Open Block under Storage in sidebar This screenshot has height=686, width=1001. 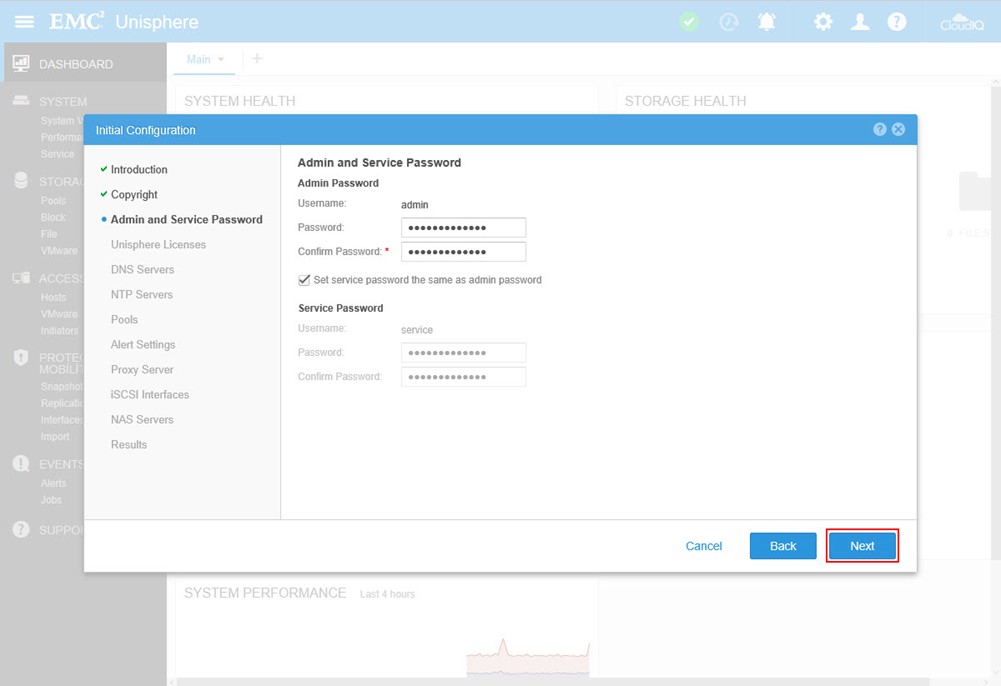click(53, 217)
